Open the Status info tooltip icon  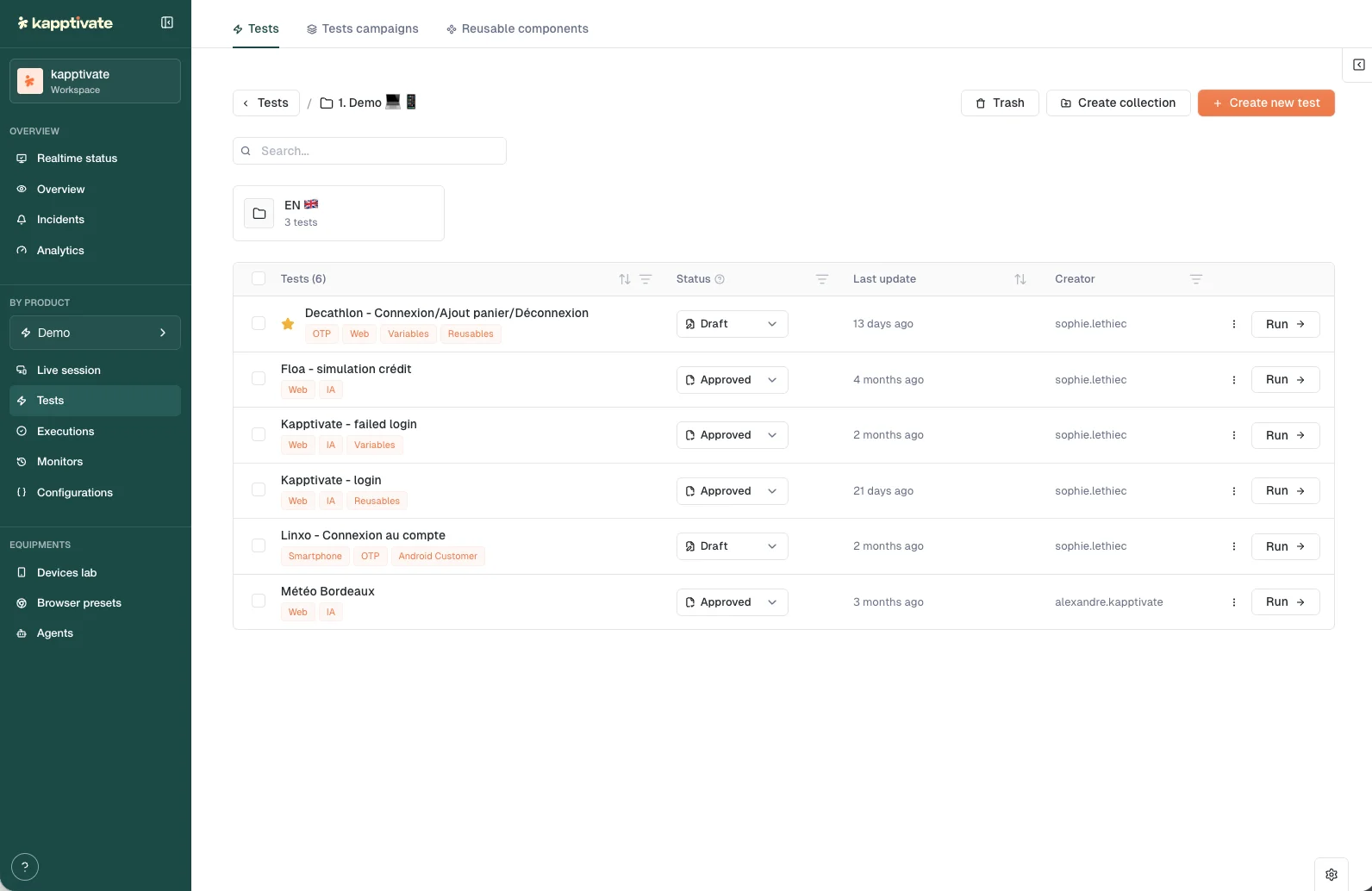[720, 279]
